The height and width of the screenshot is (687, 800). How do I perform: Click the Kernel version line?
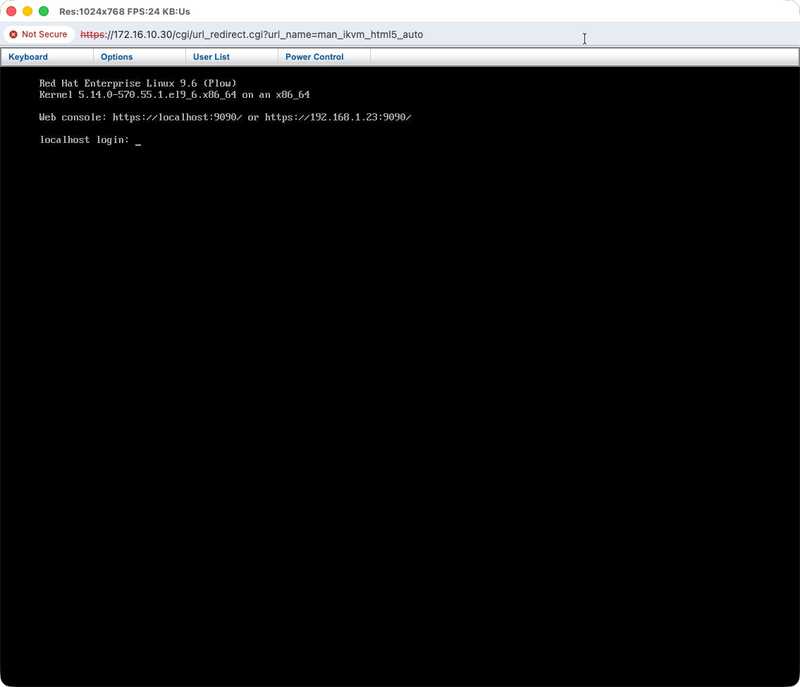click(x=175, y=93)
